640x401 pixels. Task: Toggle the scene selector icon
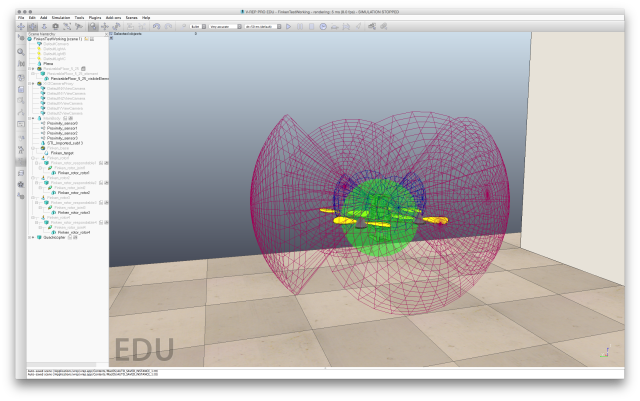click(383, 27)
